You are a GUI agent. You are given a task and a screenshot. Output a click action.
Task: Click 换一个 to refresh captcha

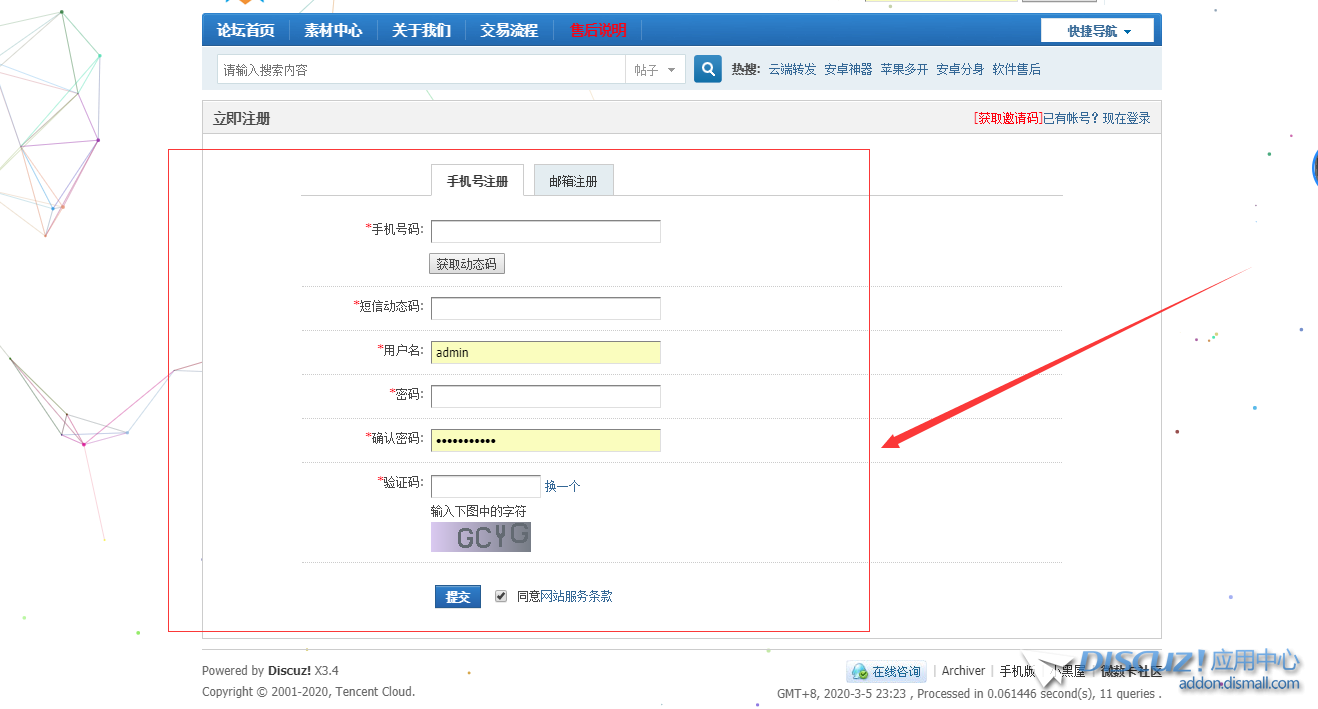tap(562, 486)
